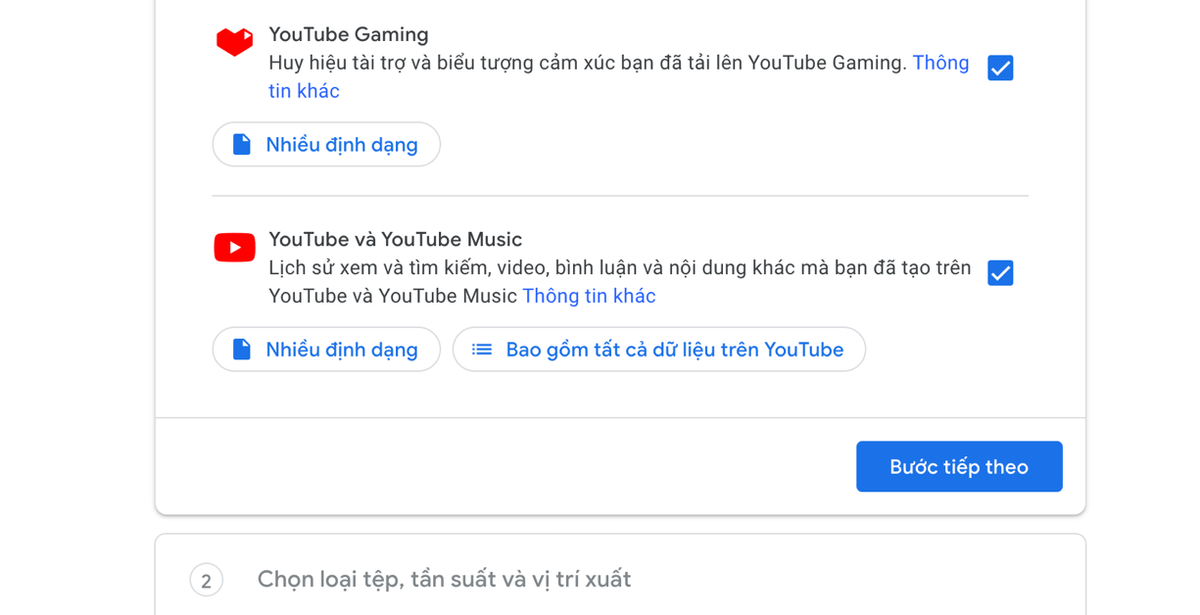Click the list icon on the YouTube data button

pos(481,349)
